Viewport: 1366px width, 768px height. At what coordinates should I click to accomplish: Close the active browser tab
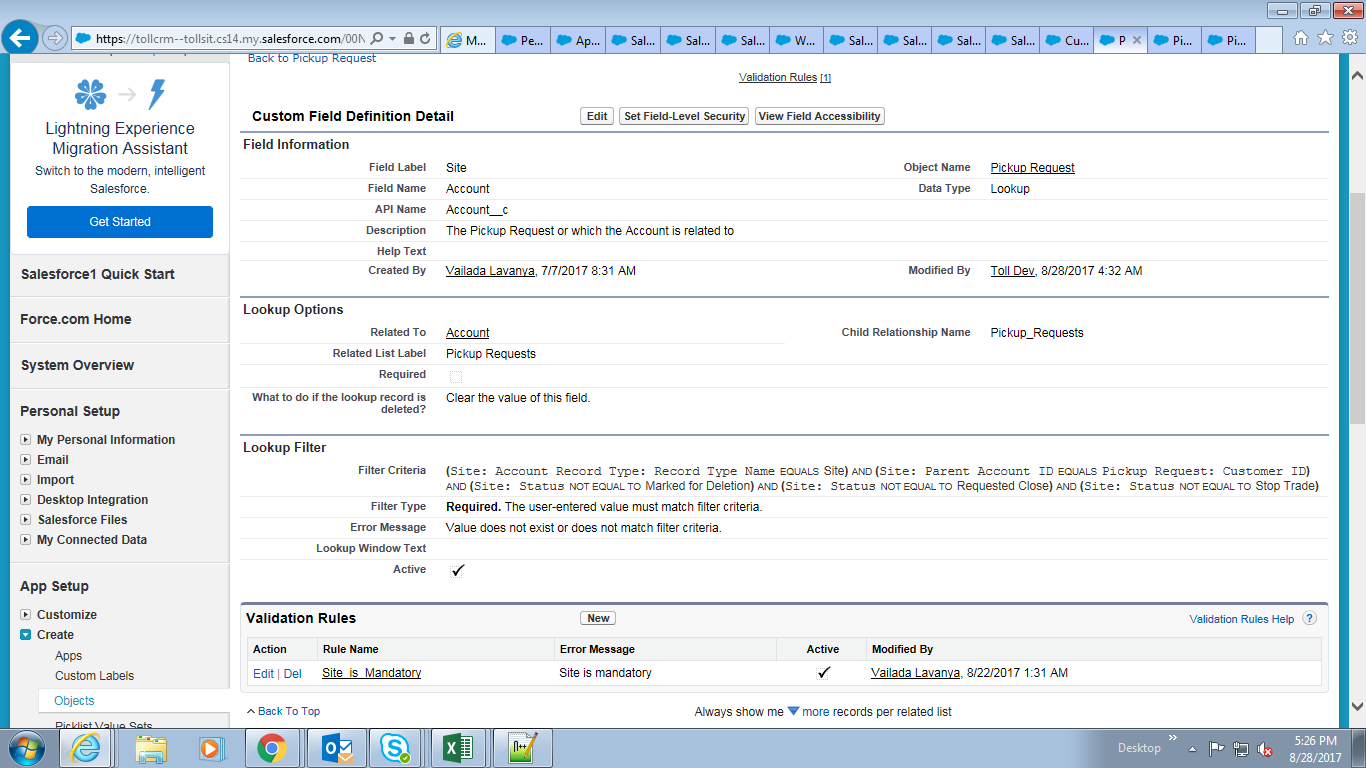(1136, 40)
